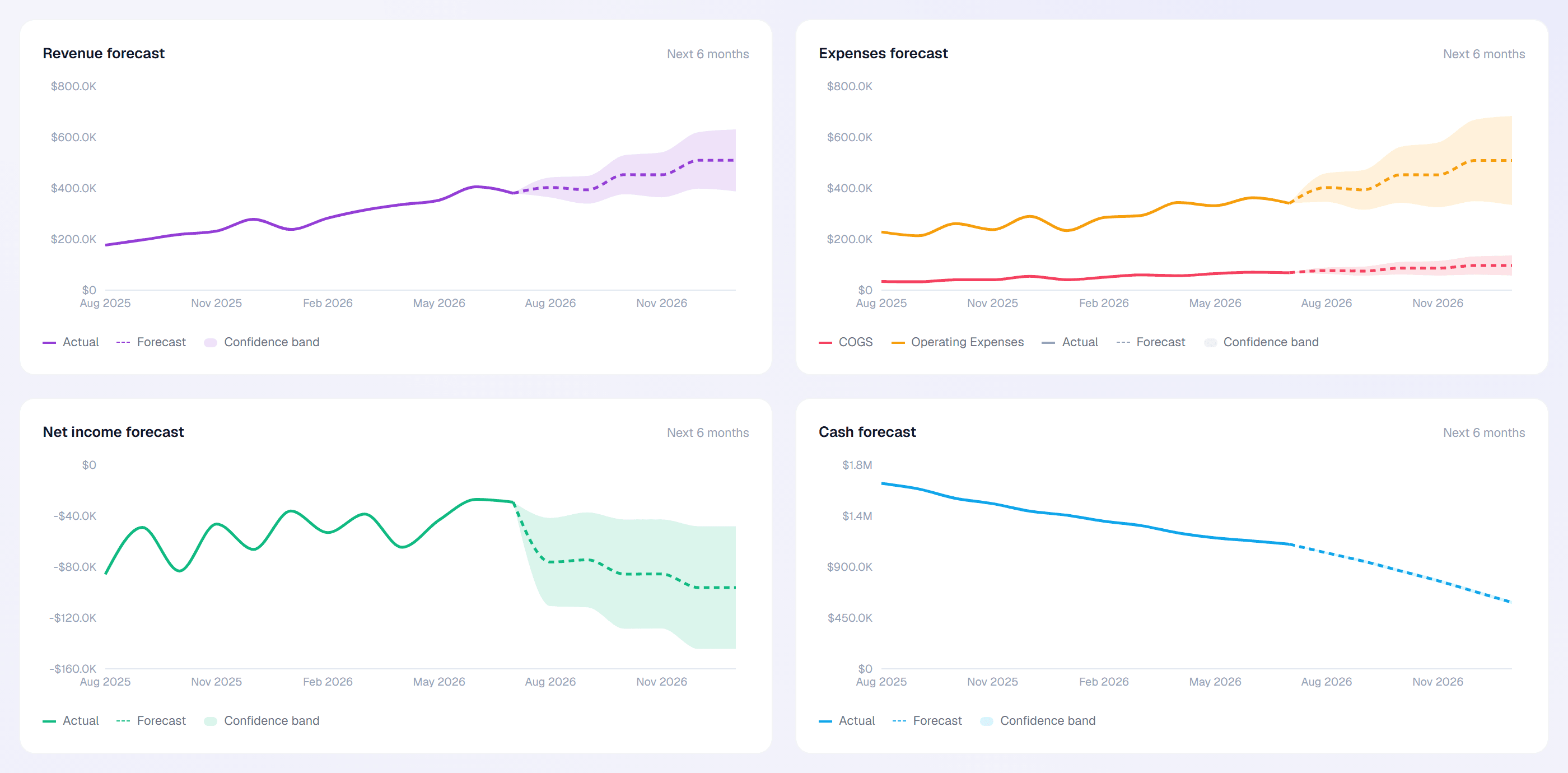This screenshot has height=773, width=1568.
Task: Toggle the Actual series in Revenue forecast legend
Action: [71, 342]
